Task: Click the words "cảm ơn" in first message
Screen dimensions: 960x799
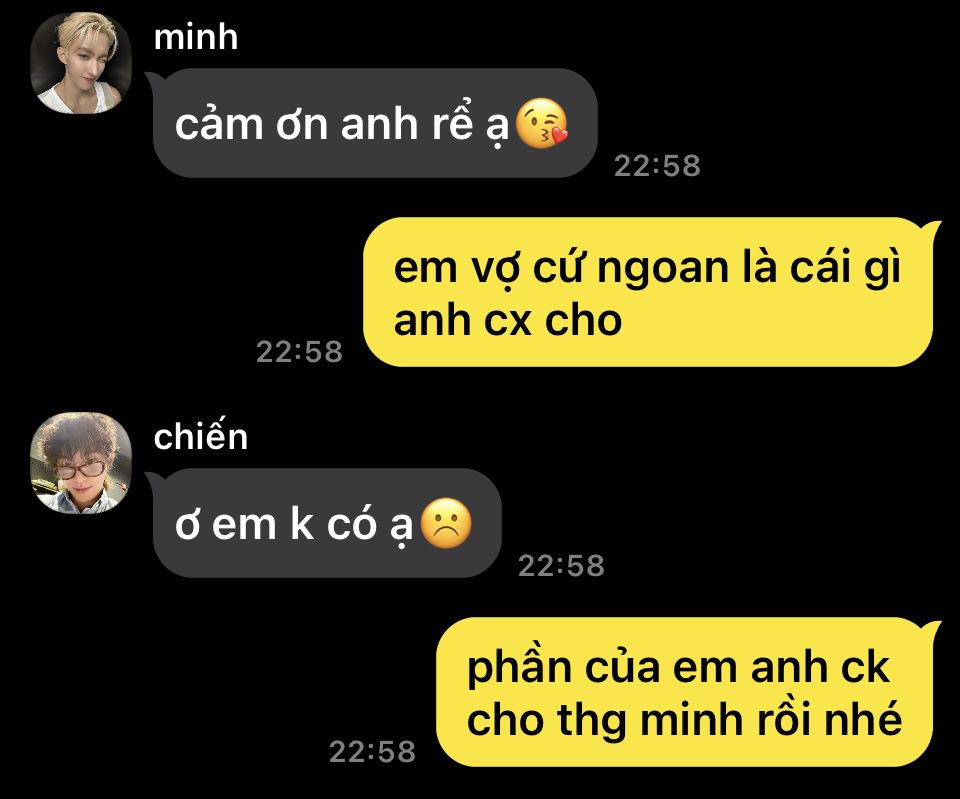Action: [x=252, y=124]
